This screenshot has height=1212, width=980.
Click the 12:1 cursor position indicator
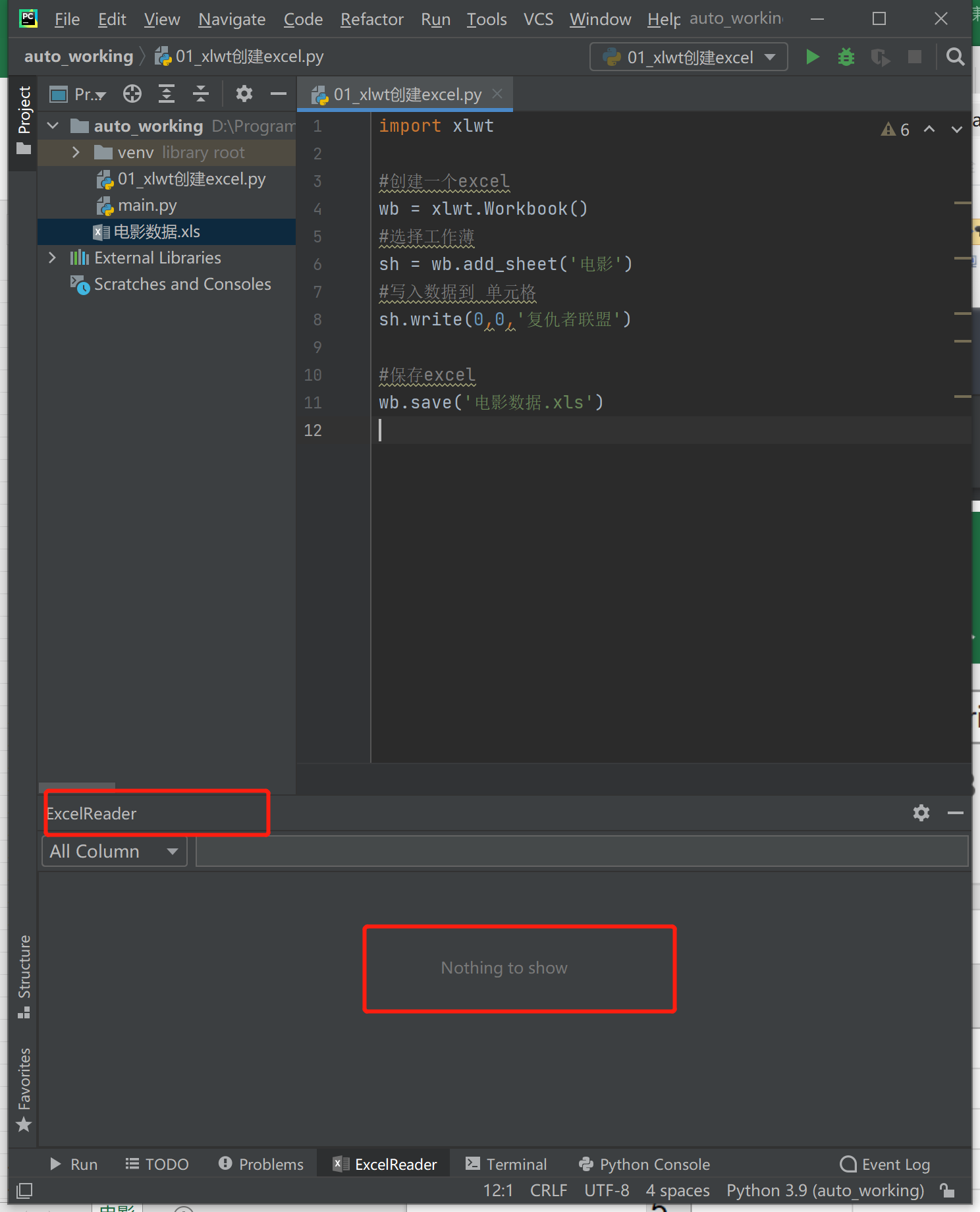498,1190
